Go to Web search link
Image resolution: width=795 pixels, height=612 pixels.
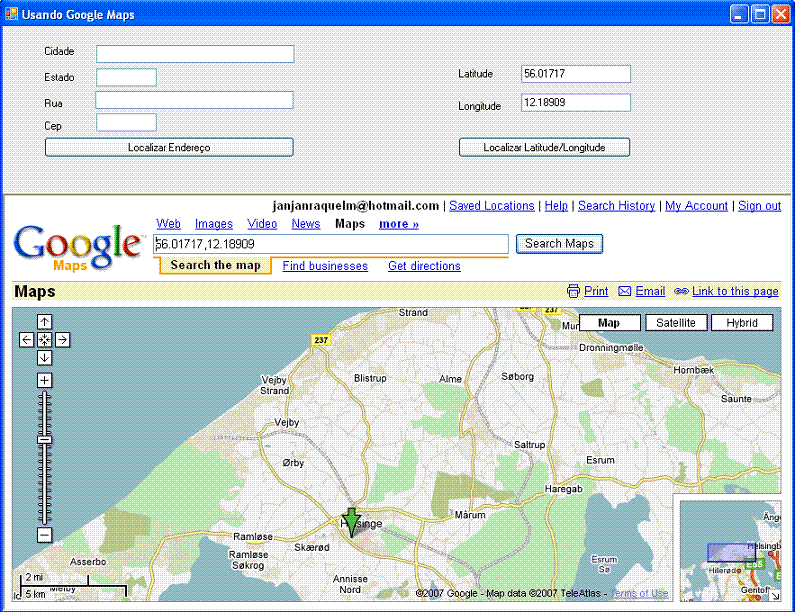coord(168,224)
